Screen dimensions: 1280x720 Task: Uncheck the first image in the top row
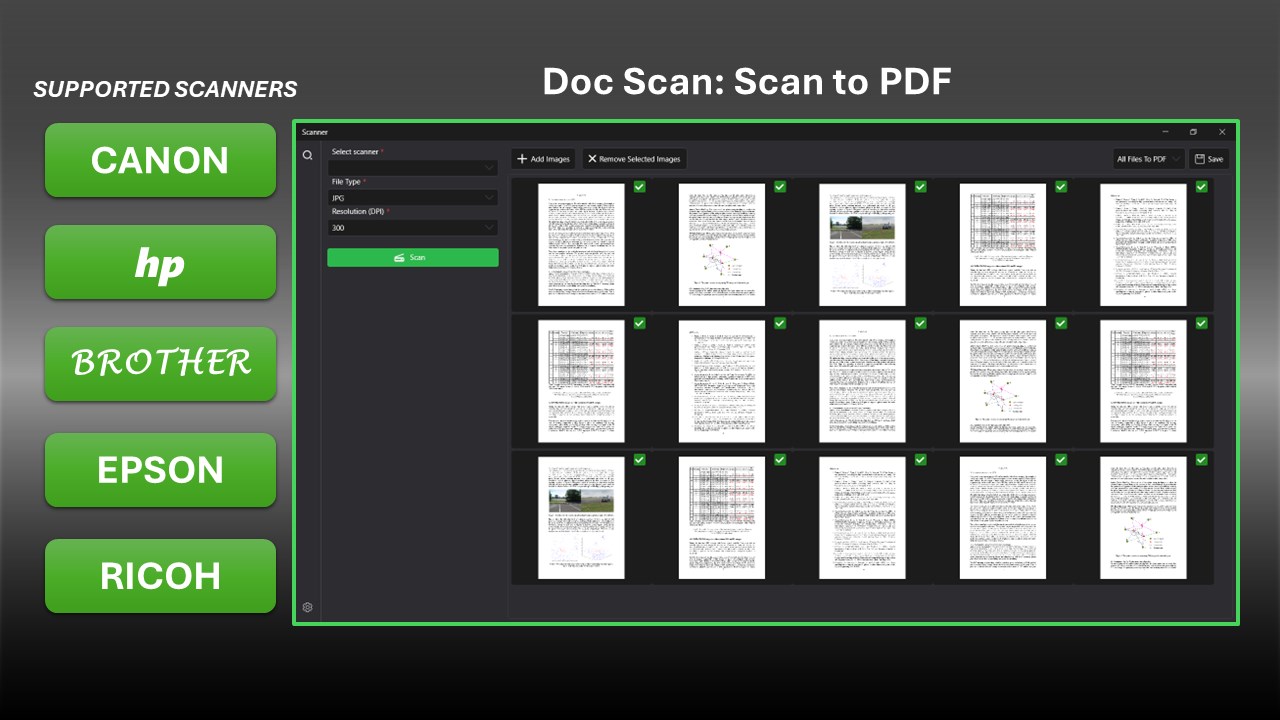tap(639, 187)
